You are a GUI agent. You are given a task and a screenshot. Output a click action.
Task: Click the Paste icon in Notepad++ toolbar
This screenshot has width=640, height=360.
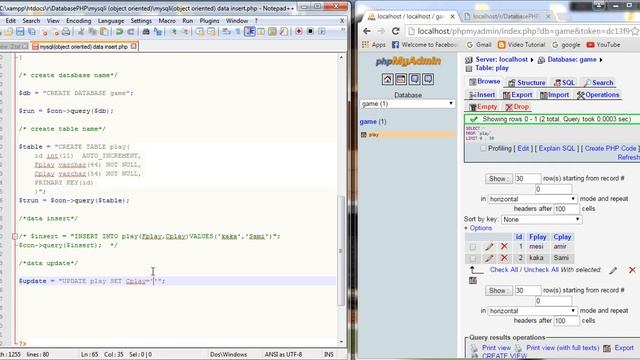(104, 31)
